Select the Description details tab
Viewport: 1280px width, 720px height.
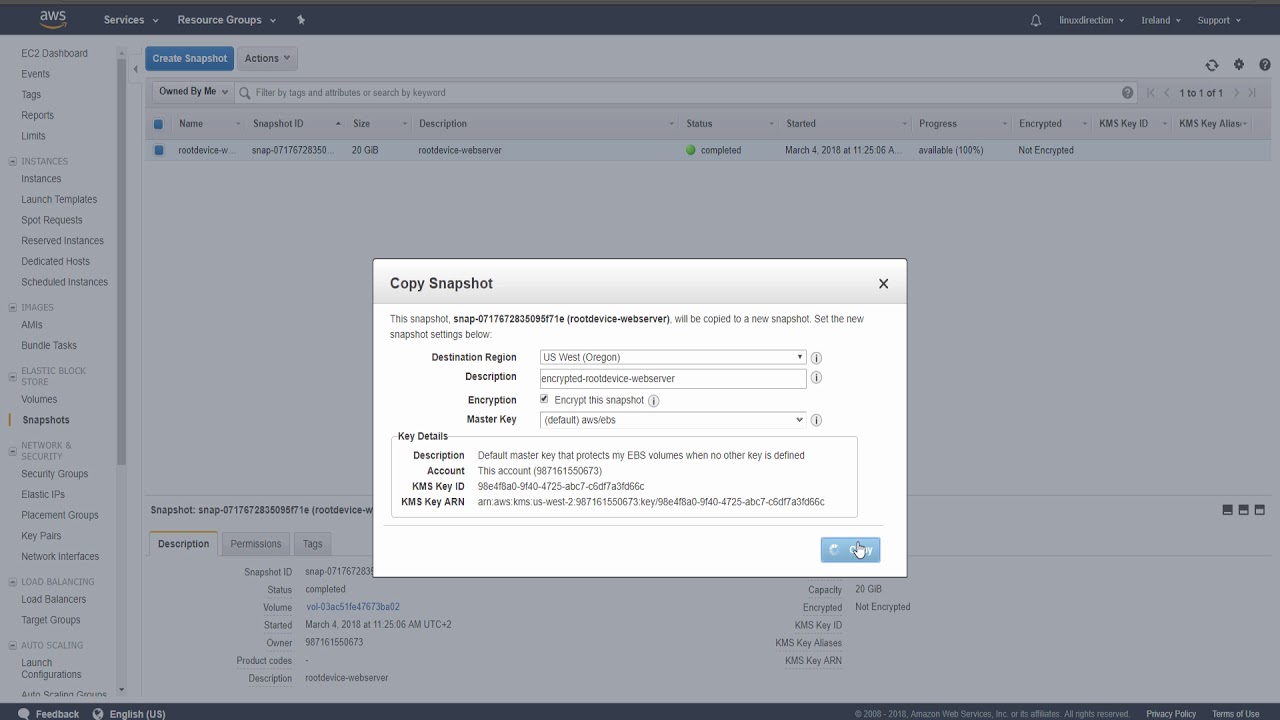pyautogui.click(x=183, y=544)
